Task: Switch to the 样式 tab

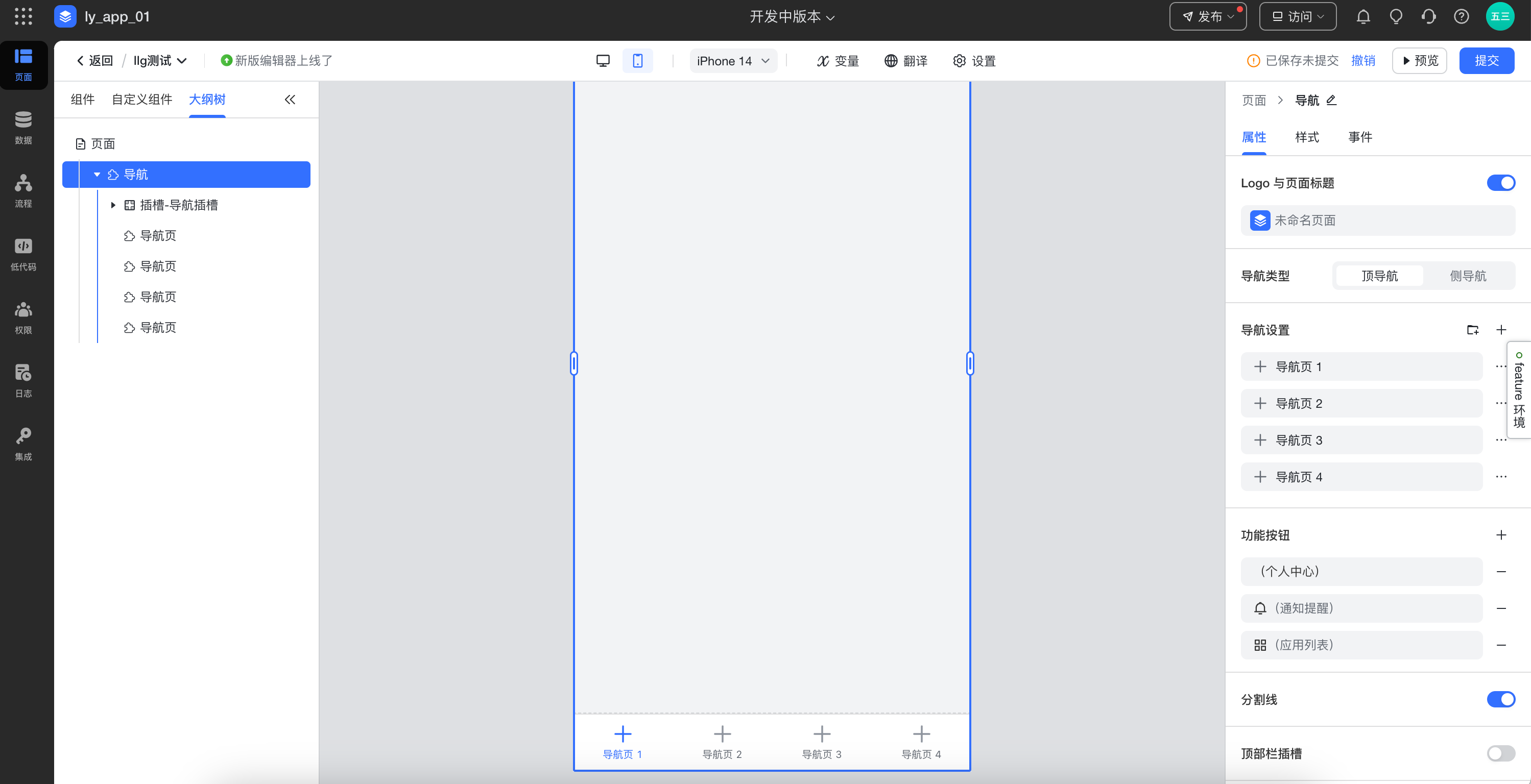Action: coord(1307,137)
